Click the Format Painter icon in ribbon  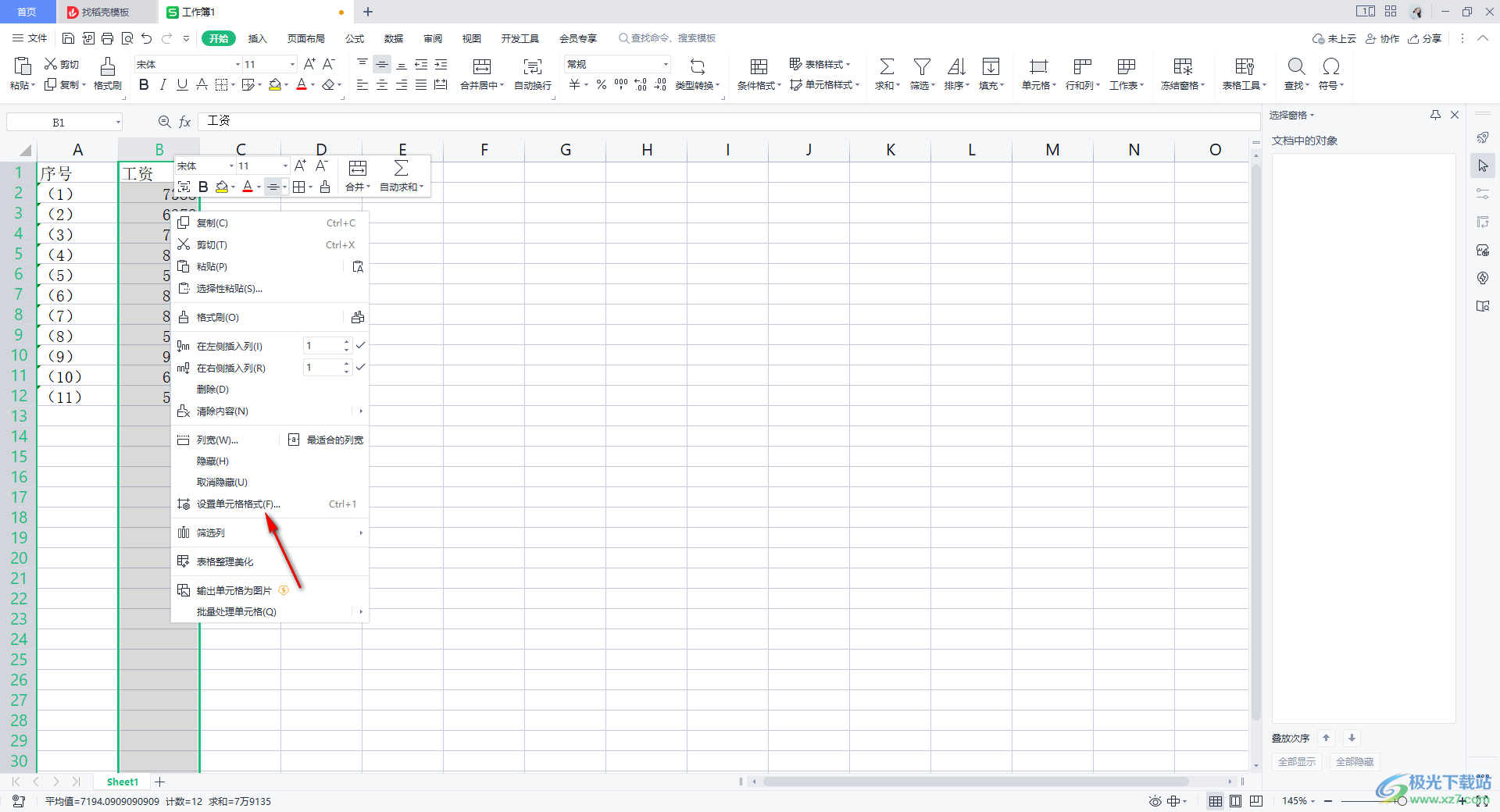(x=108, y=66)
